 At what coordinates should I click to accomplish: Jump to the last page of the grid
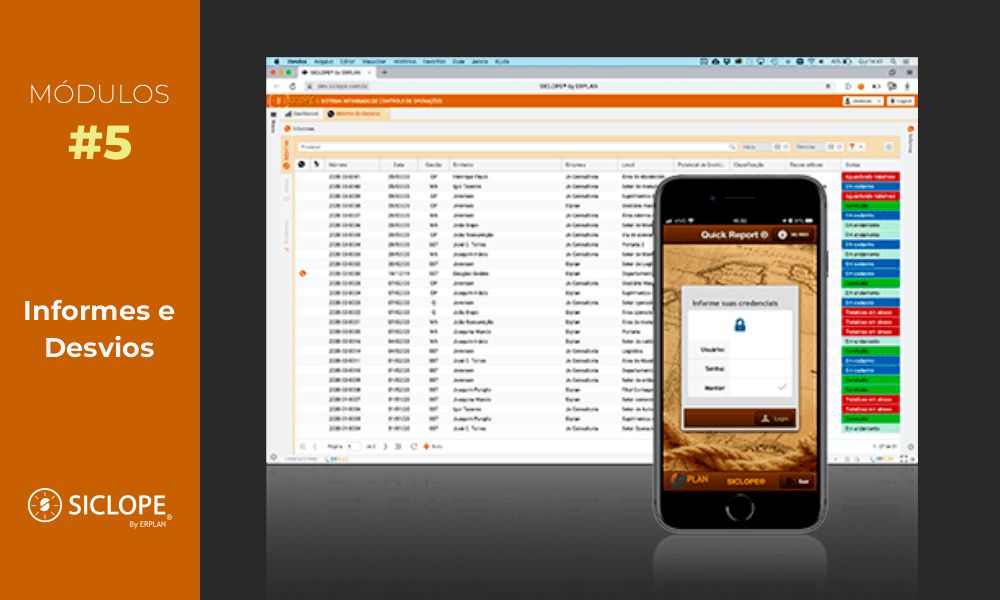(x=397, y=446)
